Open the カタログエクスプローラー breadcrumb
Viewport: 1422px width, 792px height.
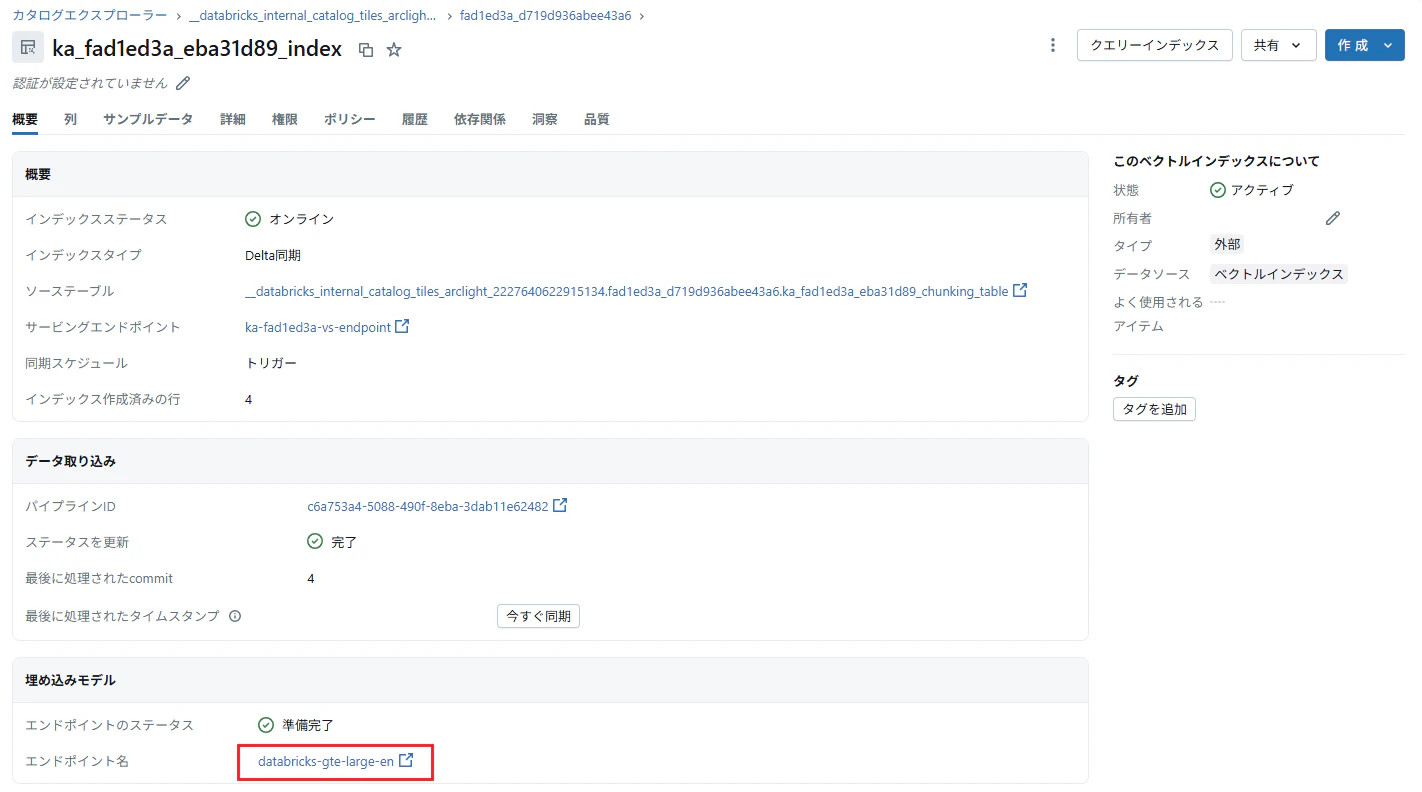click(x=90, y=15)
